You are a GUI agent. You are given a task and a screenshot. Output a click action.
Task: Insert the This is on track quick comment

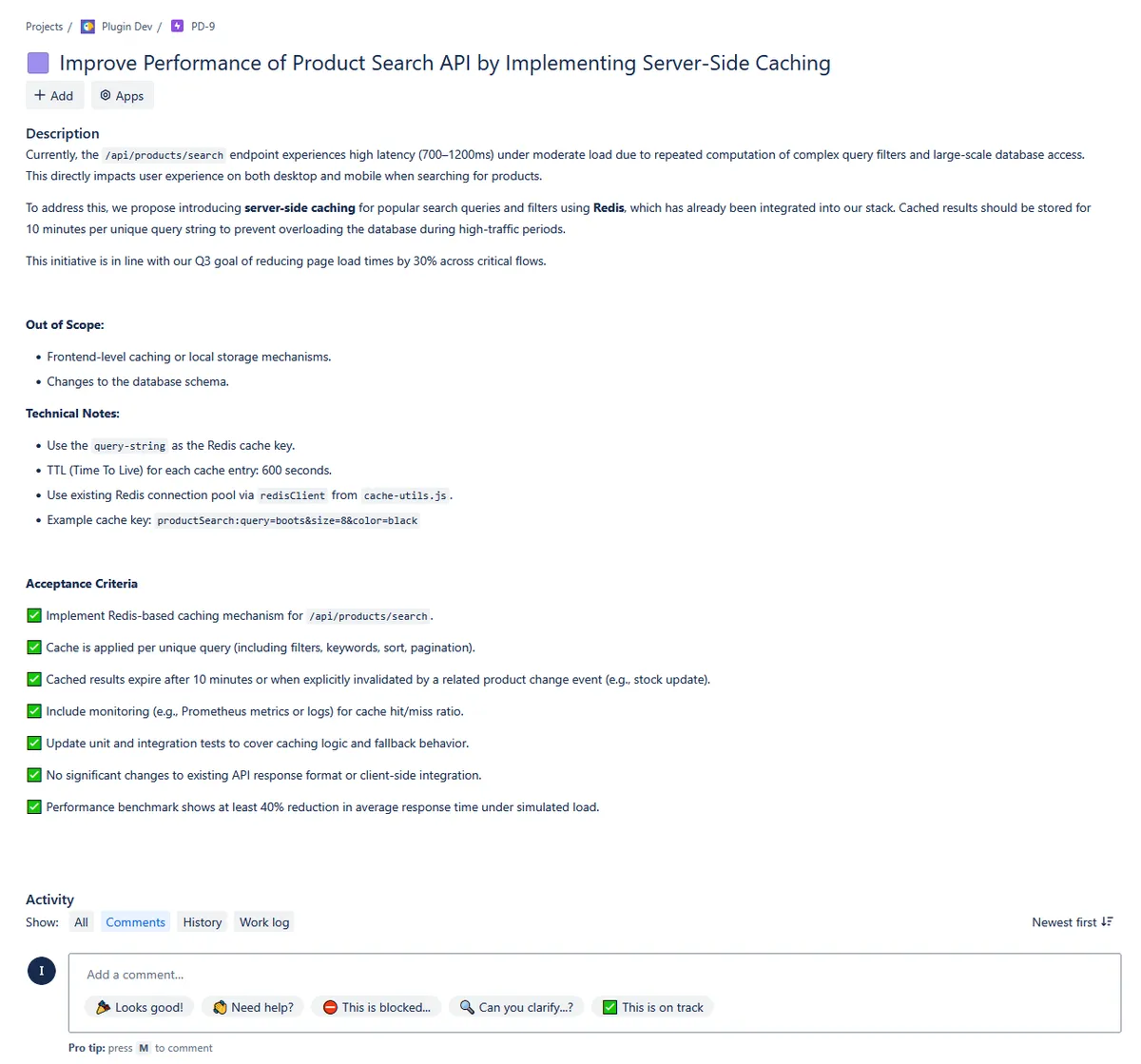[x=653, y=1007]
